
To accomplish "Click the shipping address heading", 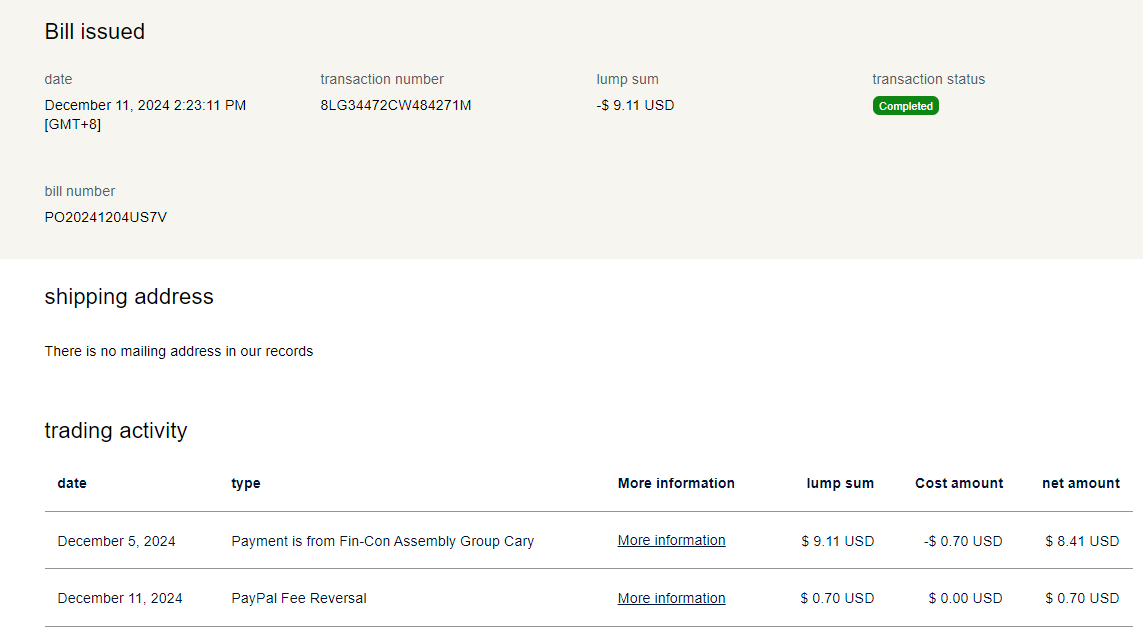I will click(129, 297).
